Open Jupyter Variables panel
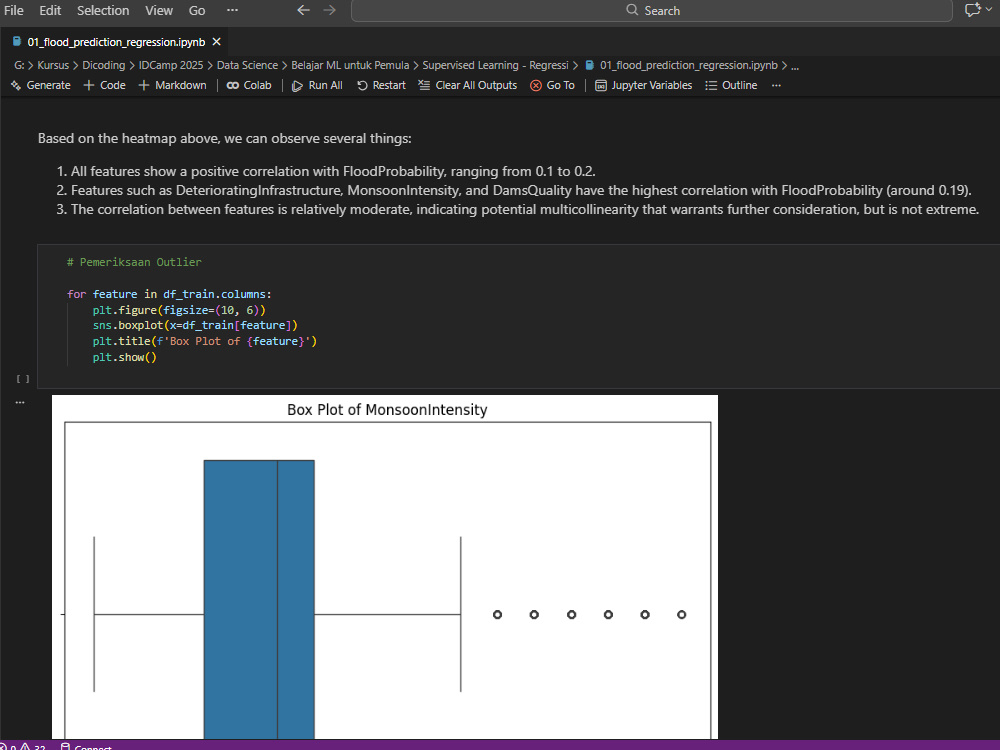This screenshot has height=750, width=1000. pyautogui.click(x=643, y=85)
